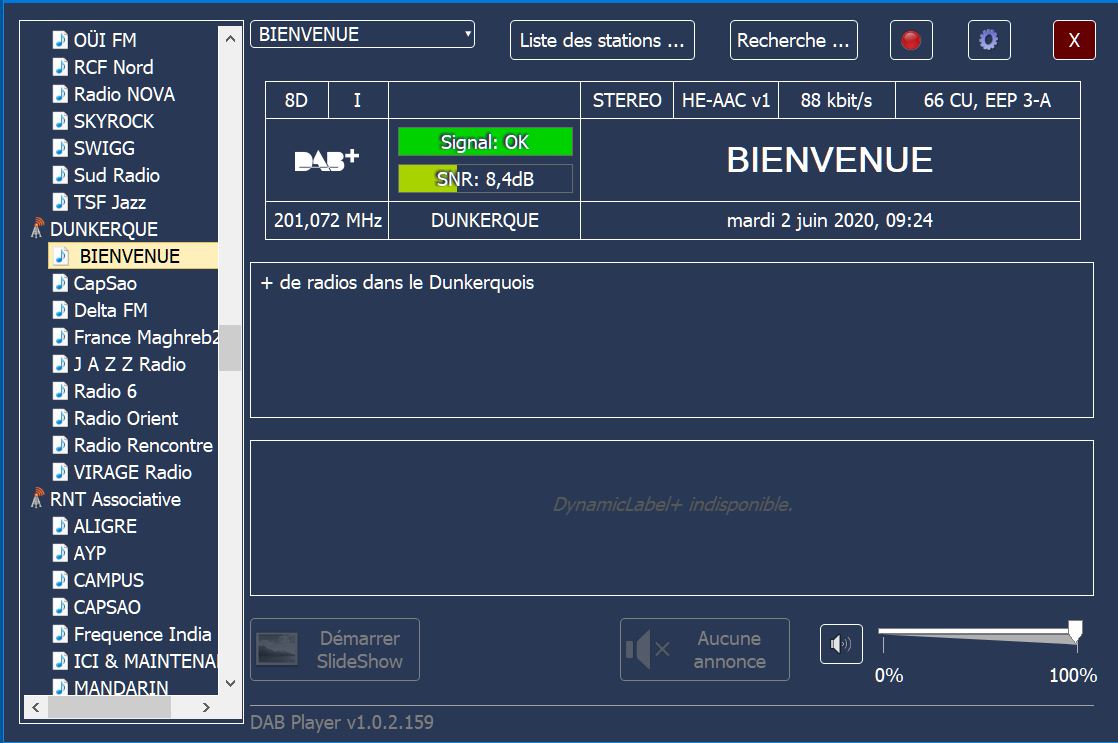Screen dimensions: 1118x743
Task: Click horizontal scrollbar right arrow
Action: point(206,707)
